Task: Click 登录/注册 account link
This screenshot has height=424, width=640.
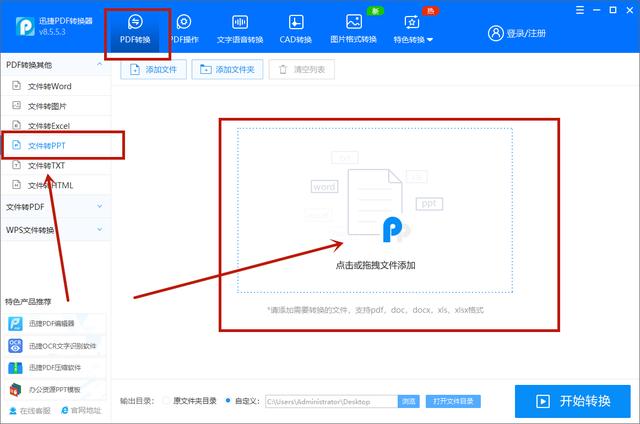Action: [x=526, y=33]
